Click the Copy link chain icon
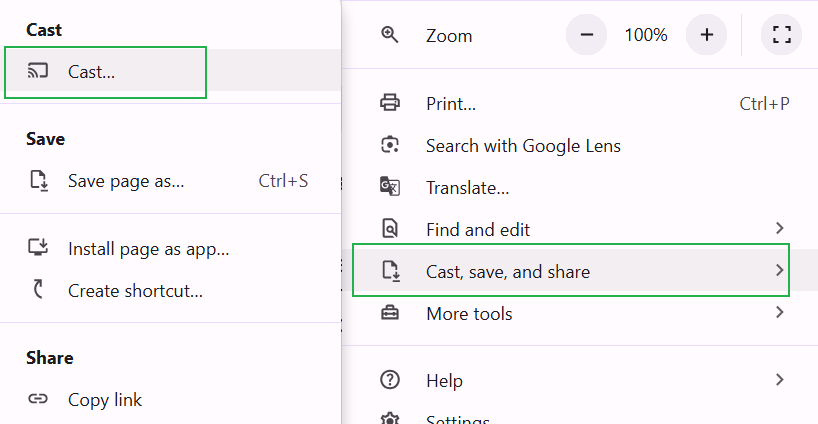The height and width of the screenshot is (424, 818). pos(38,400)
